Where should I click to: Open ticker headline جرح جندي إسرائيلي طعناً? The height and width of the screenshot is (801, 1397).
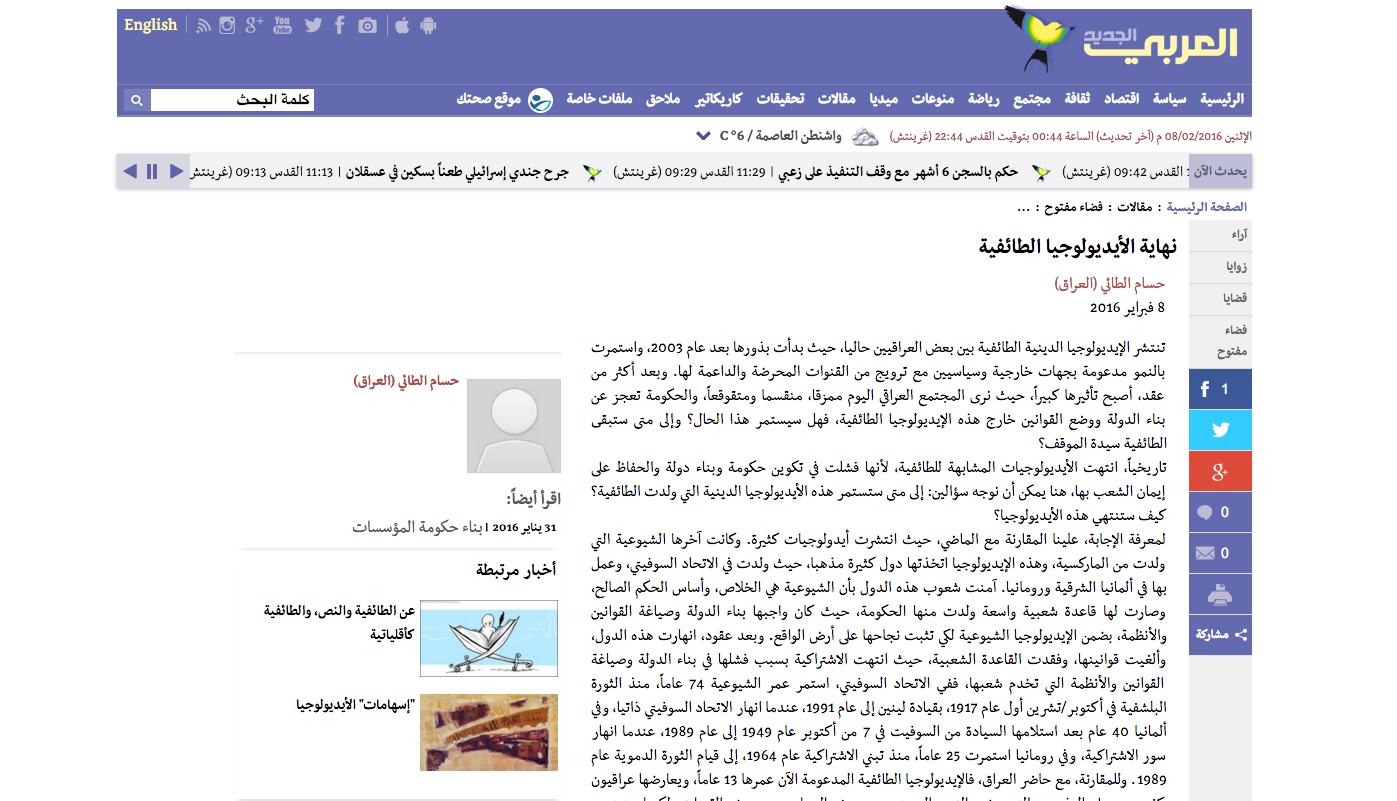(457, 172)
